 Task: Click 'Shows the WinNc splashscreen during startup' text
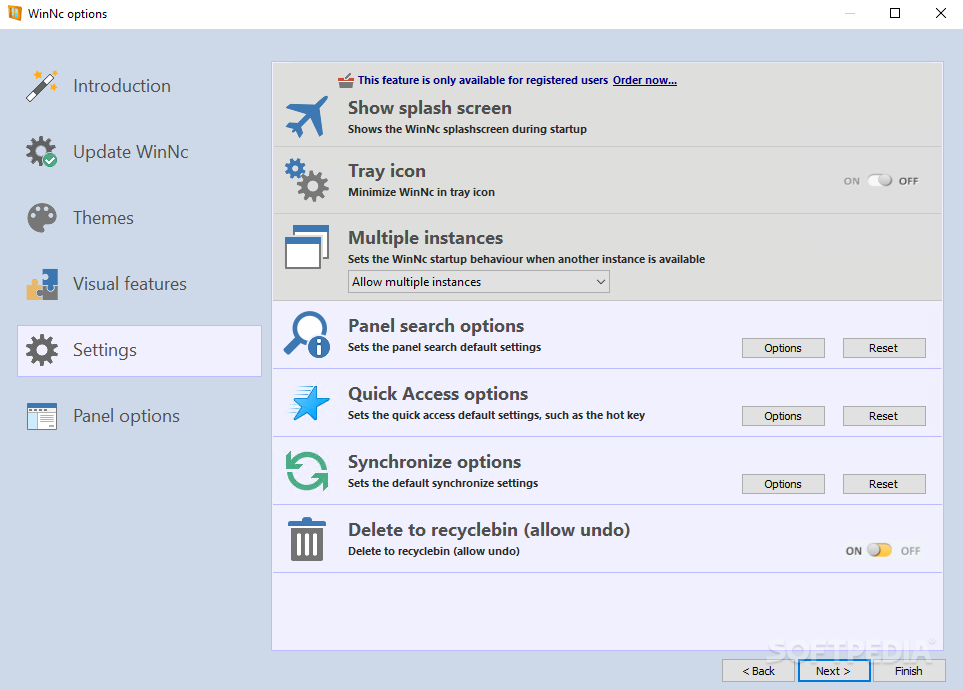click(467, 130)
